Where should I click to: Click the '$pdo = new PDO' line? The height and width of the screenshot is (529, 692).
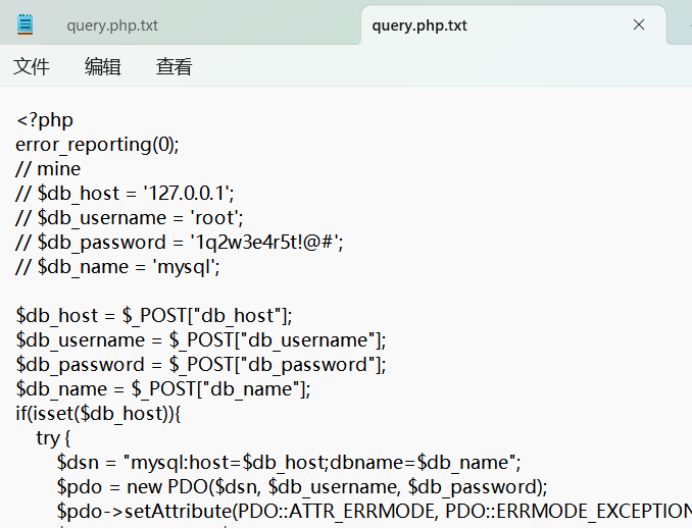pyautogui.click(x=302, y=487)
